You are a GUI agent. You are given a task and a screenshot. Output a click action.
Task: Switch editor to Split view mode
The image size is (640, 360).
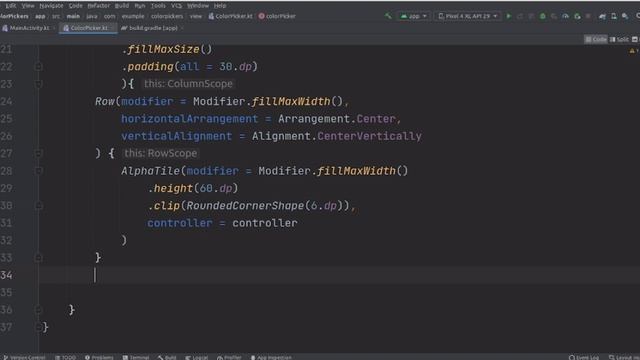(x=619, y=39)
